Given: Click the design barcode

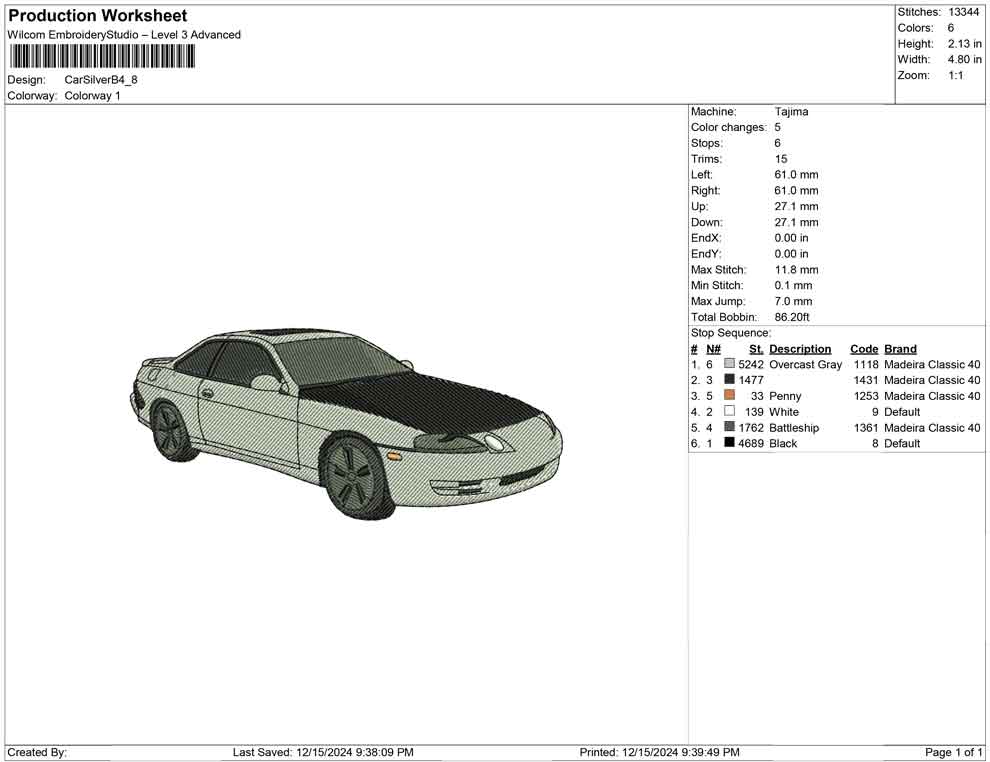Looking at the screenshot, I should tap(102, 56).
